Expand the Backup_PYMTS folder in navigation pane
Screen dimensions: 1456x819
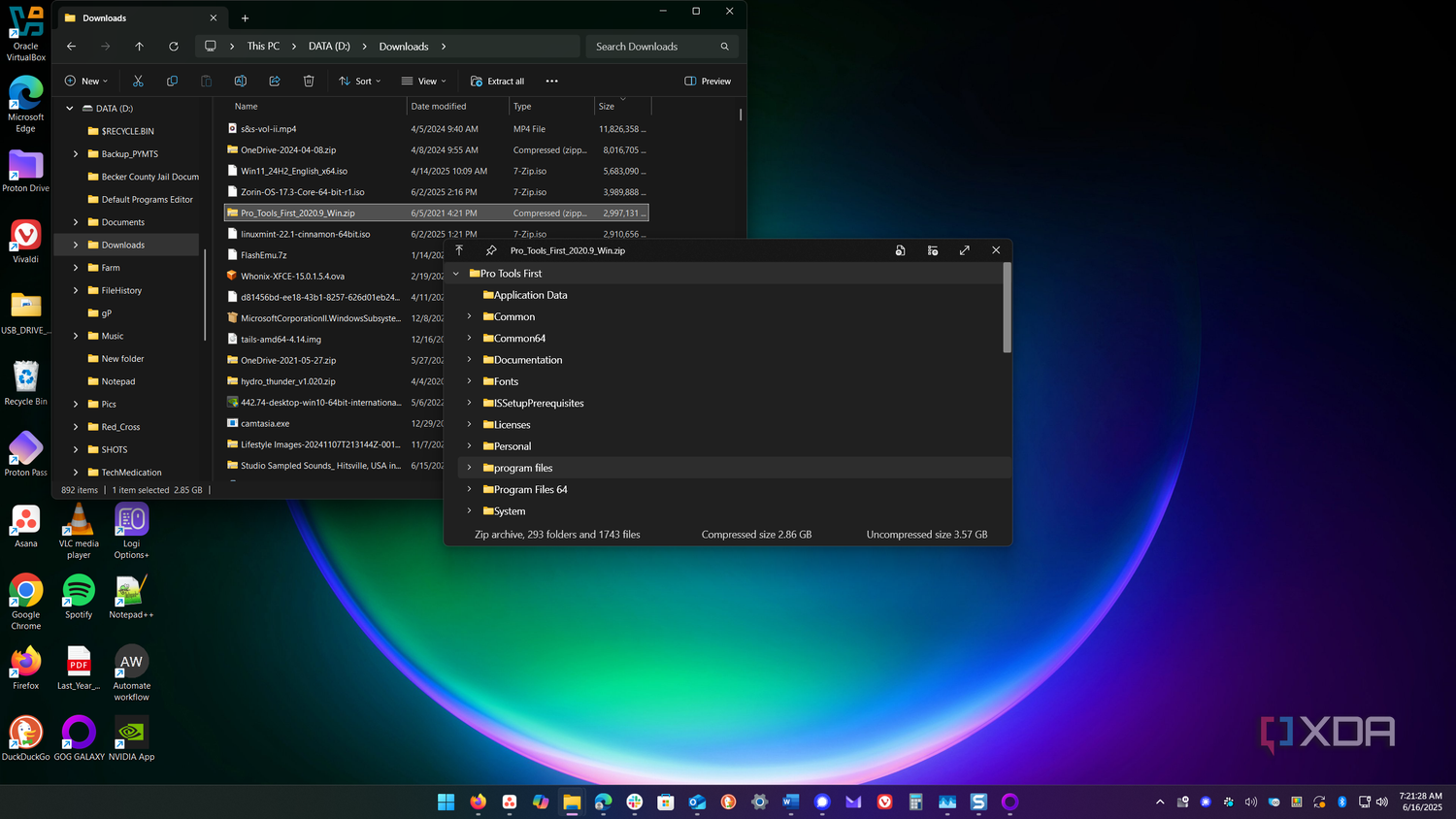[x=76, y=153]
